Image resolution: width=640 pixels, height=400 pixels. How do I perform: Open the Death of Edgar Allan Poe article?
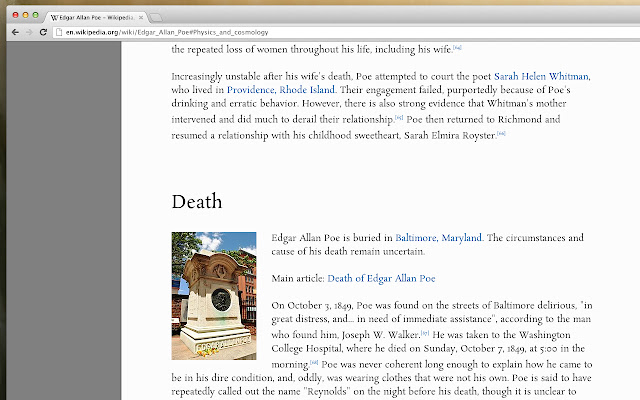point(381,278)
